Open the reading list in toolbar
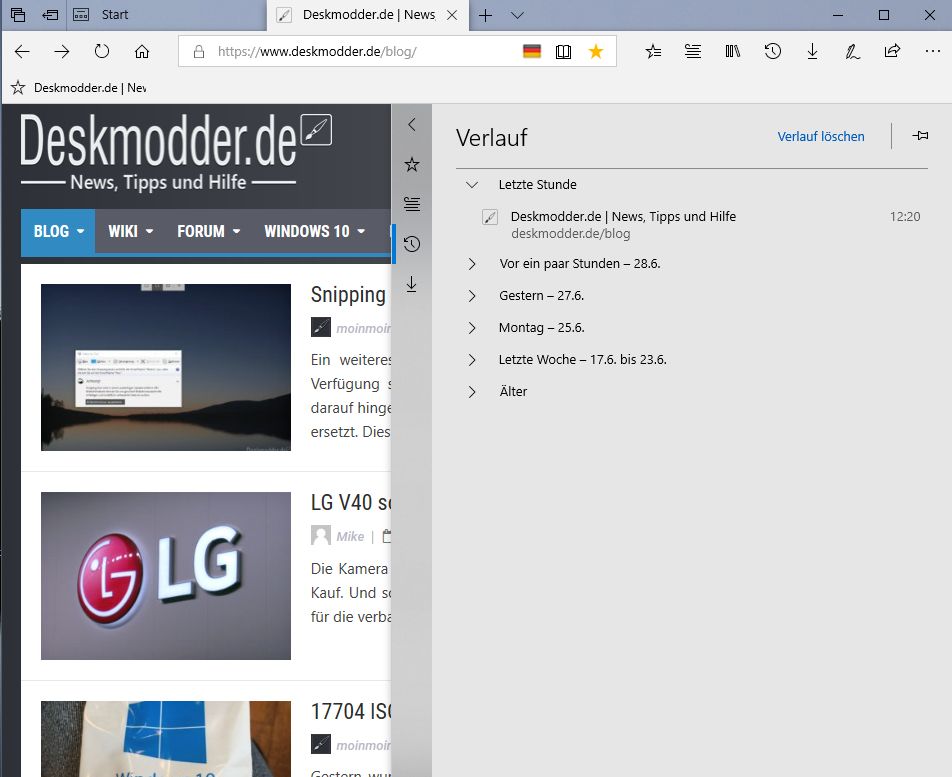This screenshot has width=952, height=777. click(693, 52)
